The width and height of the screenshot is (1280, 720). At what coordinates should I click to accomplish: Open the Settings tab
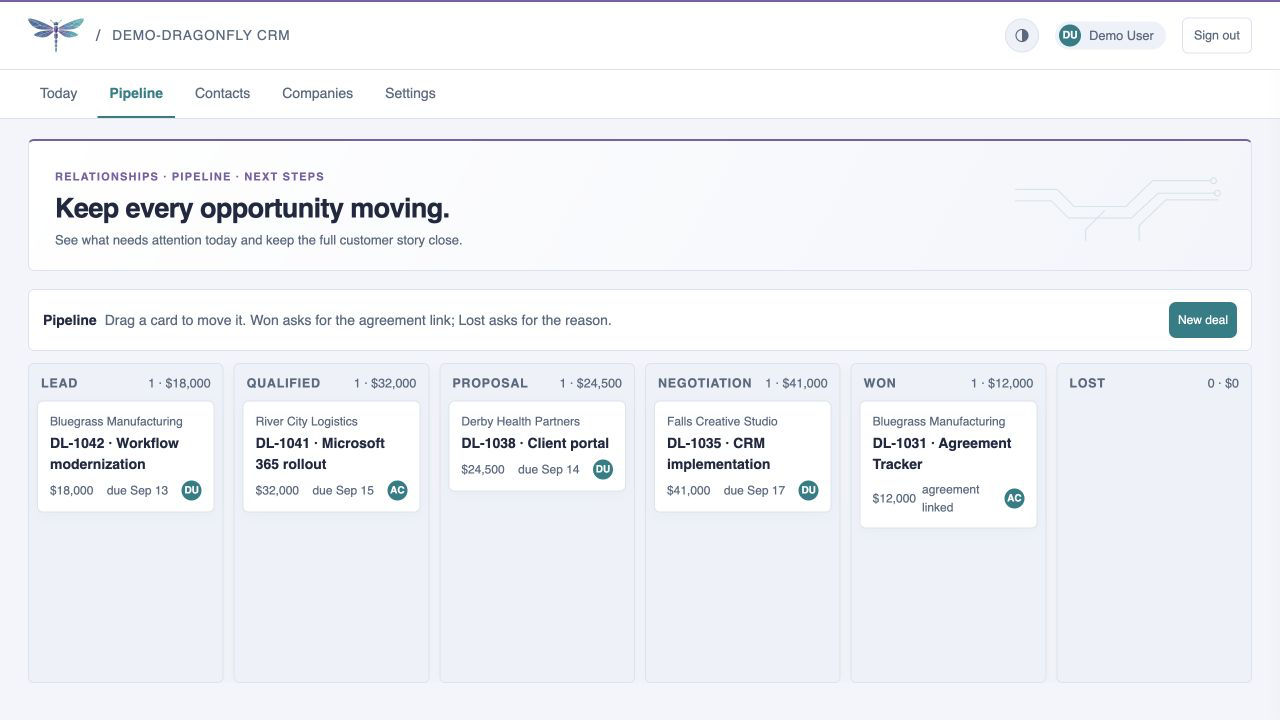[410, 93]
